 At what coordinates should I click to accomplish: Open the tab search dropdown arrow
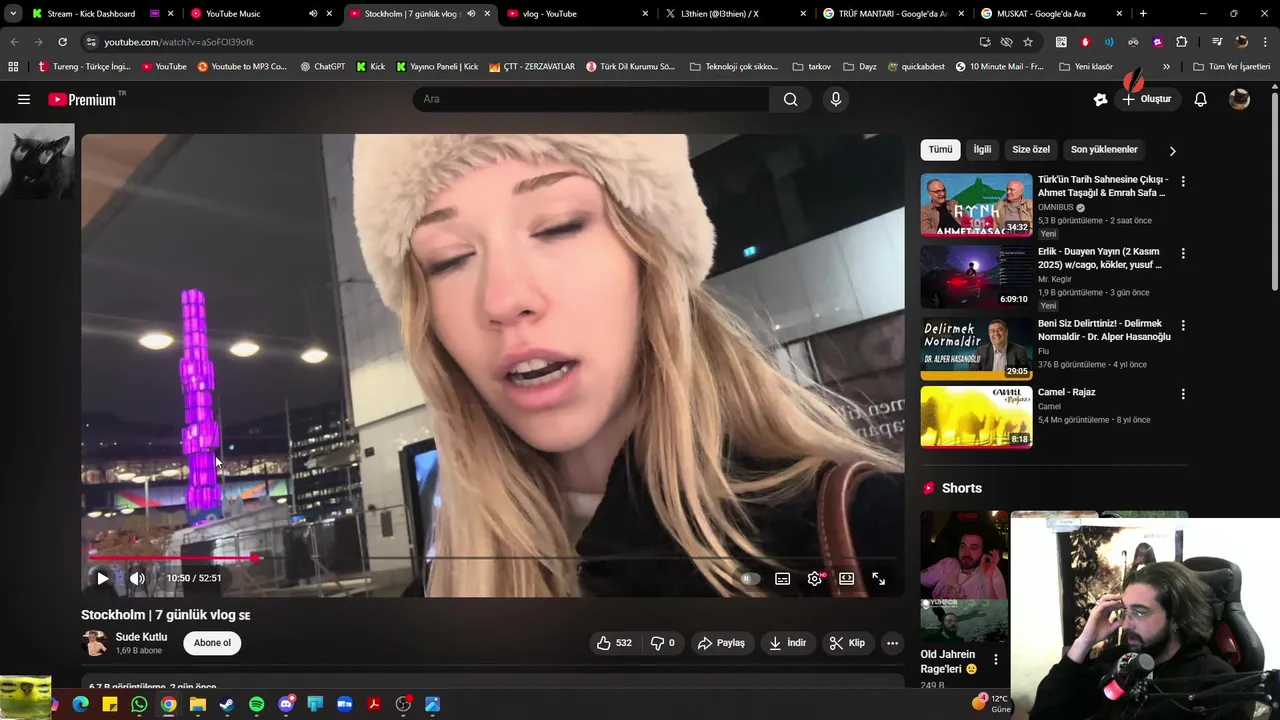[x=12, y=14]
